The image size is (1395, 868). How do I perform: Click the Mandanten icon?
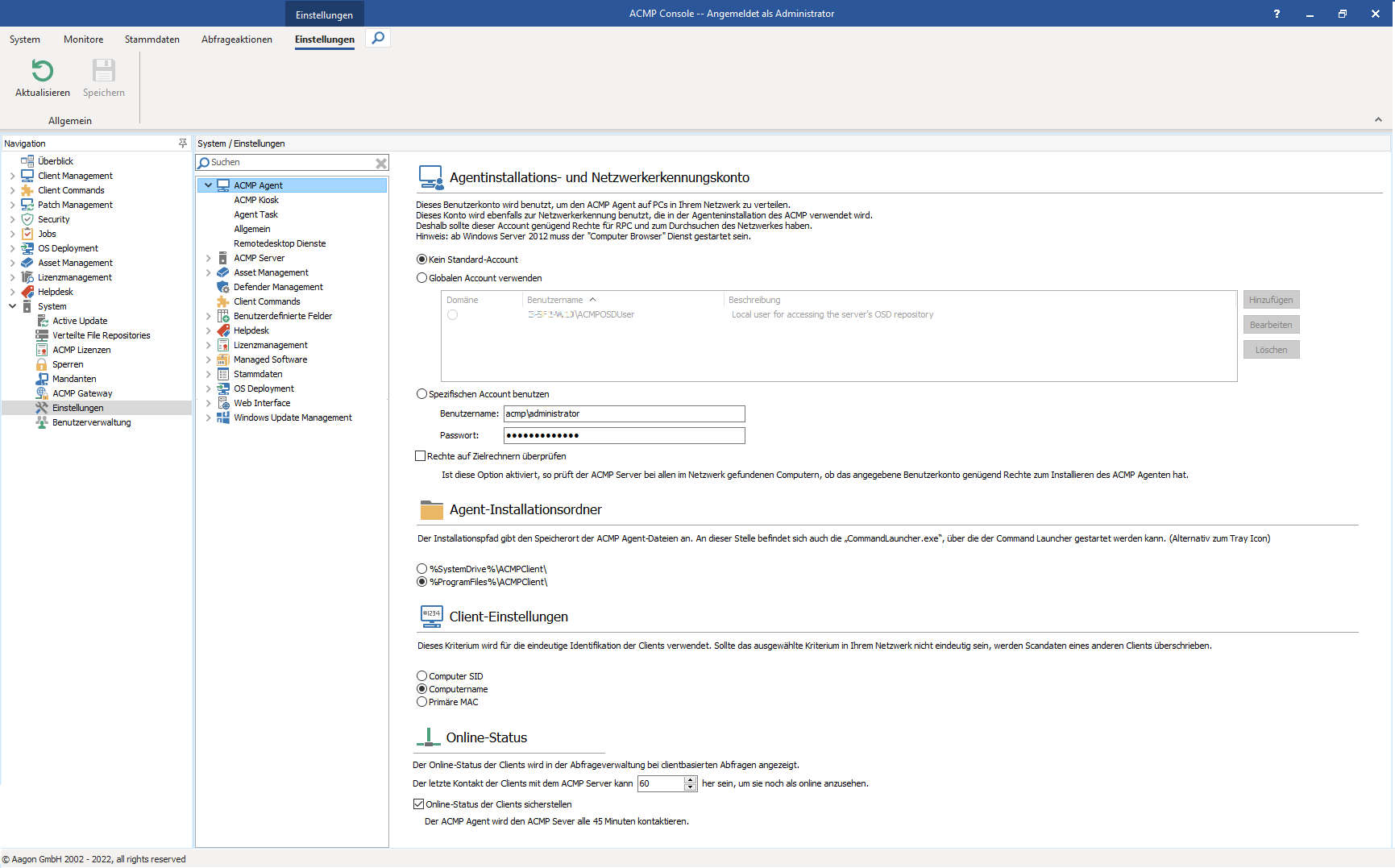[x=42, y=379]
